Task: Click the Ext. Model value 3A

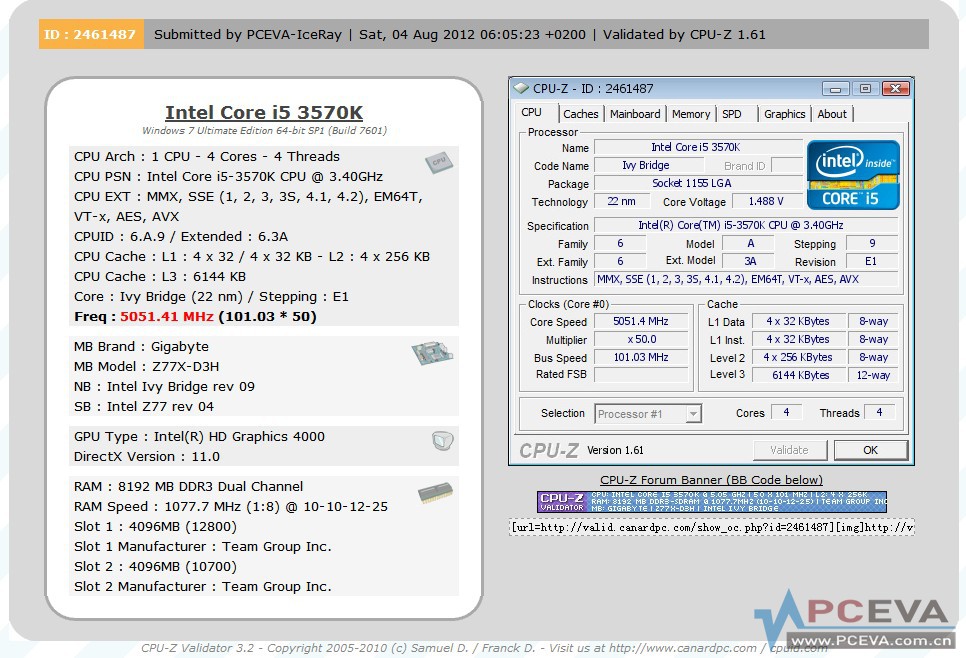Action: click(x=750, y=261)
